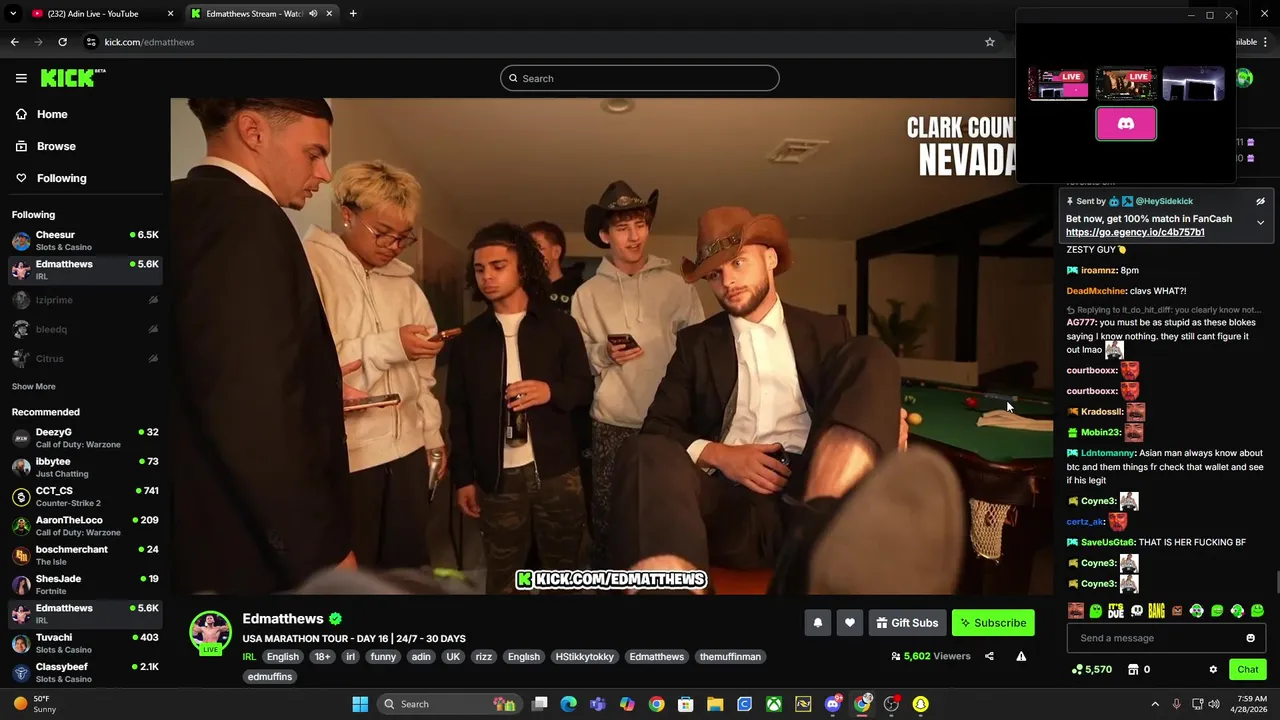This screenshot has width=1280, height=720.
Task: Insert the skull quick emote
Action: click(x=1136, y=611)
